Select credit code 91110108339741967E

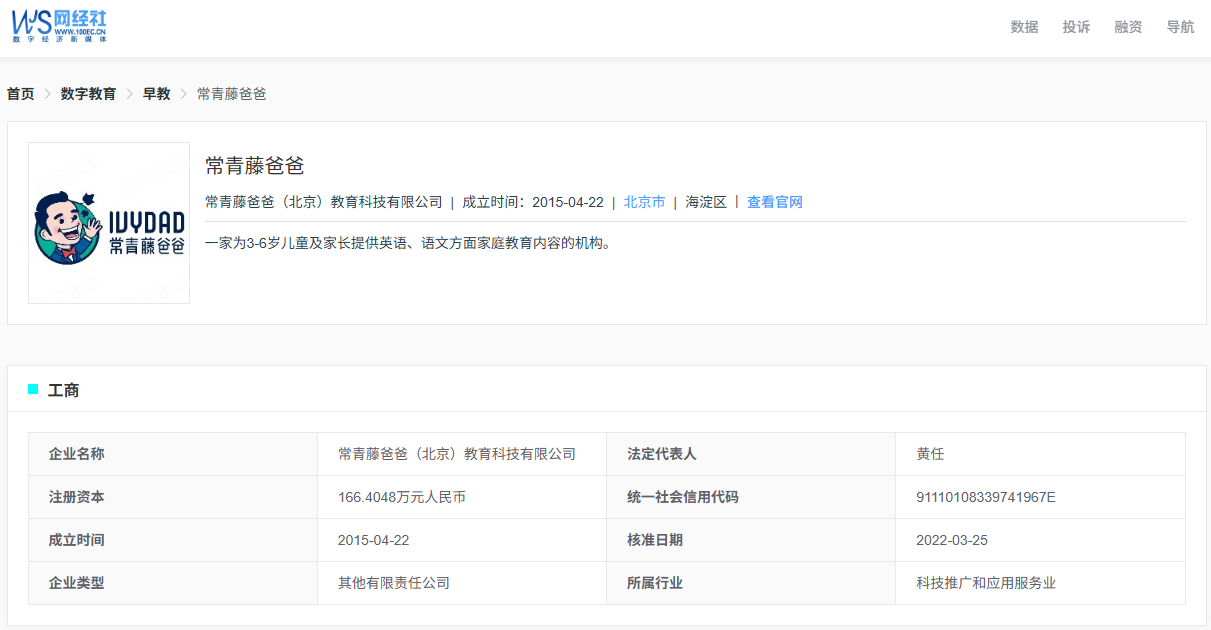tap(986, 497)
